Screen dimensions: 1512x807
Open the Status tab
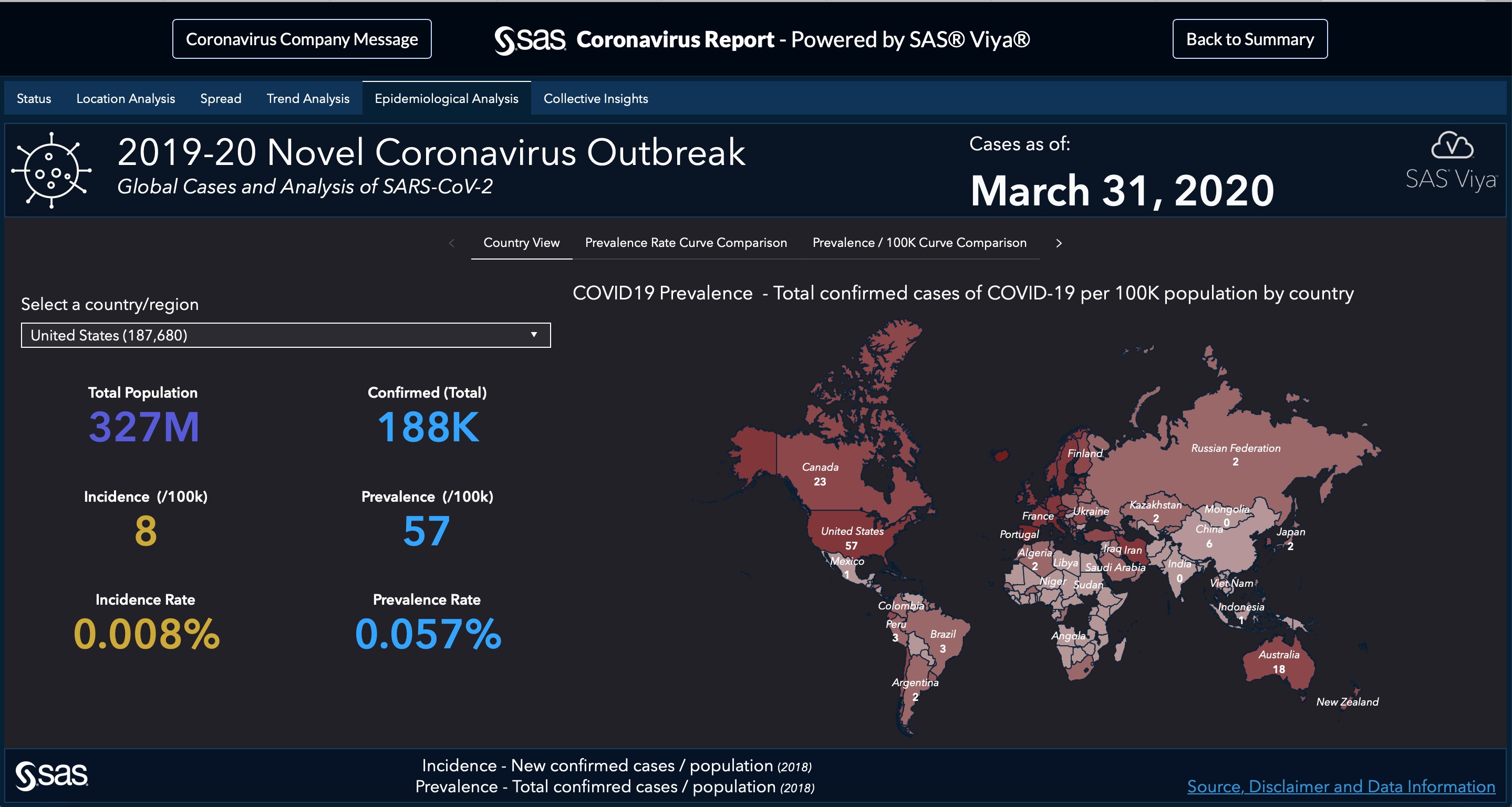34,99
